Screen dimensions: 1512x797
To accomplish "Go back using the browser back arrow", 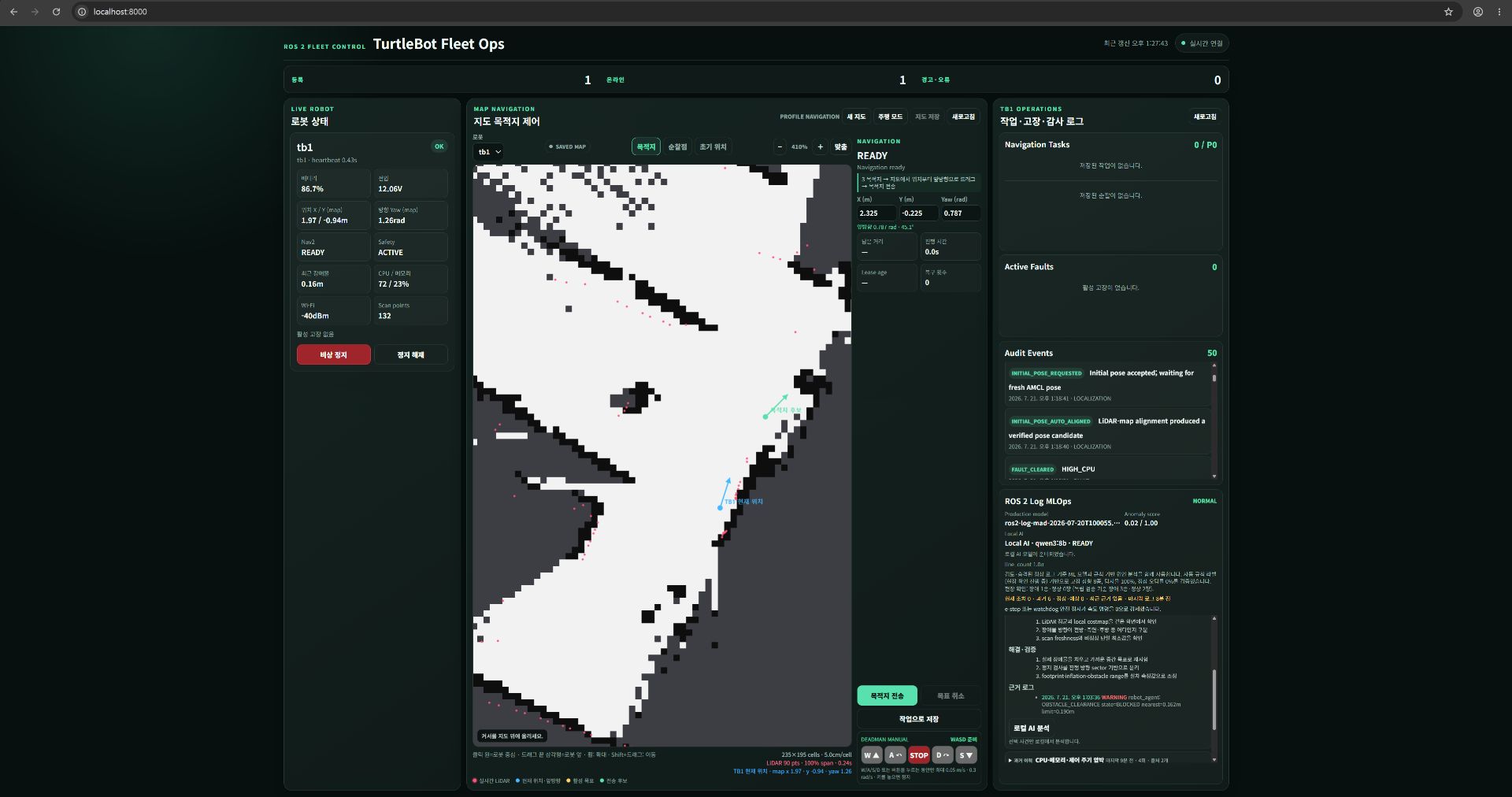I will (x=13, y=12).
